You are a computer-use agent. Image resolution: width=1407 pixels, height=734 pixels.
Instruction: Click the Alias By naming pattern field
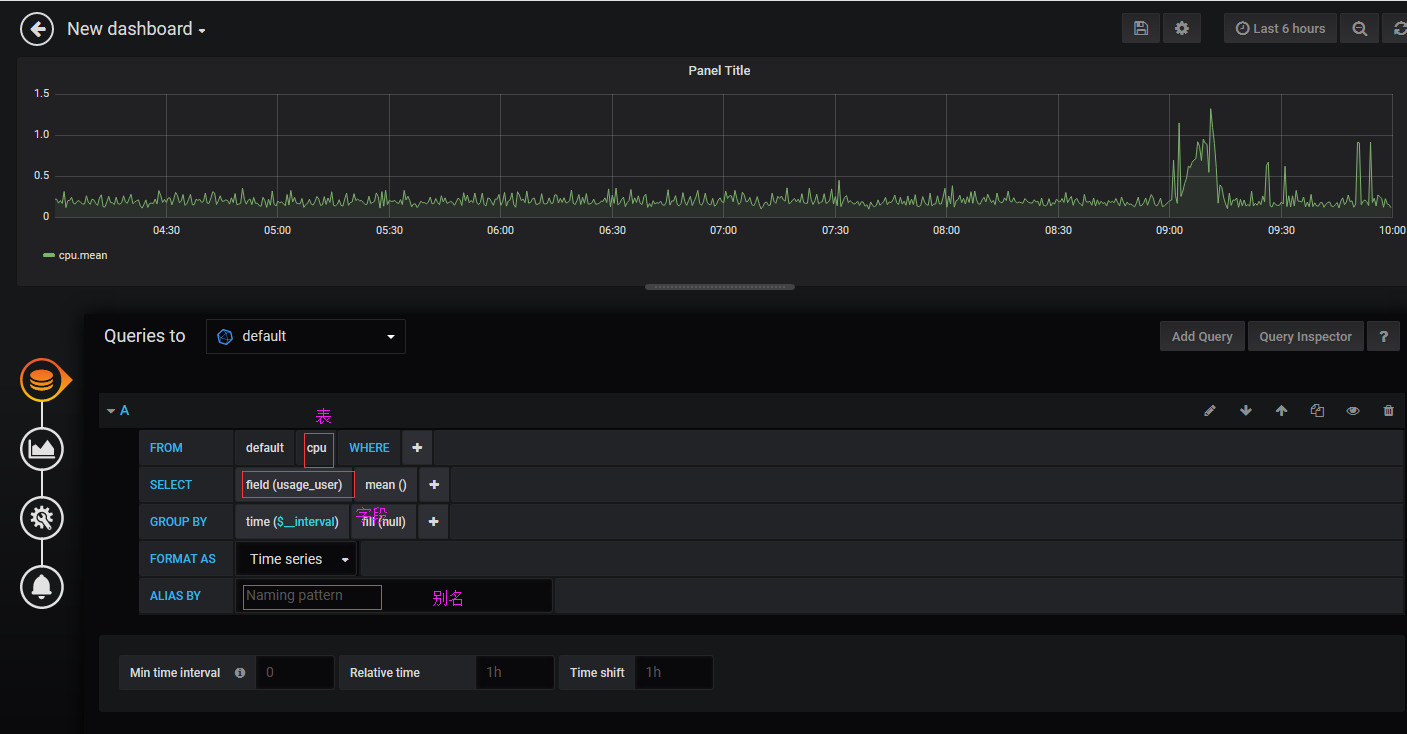click(311, 596)
